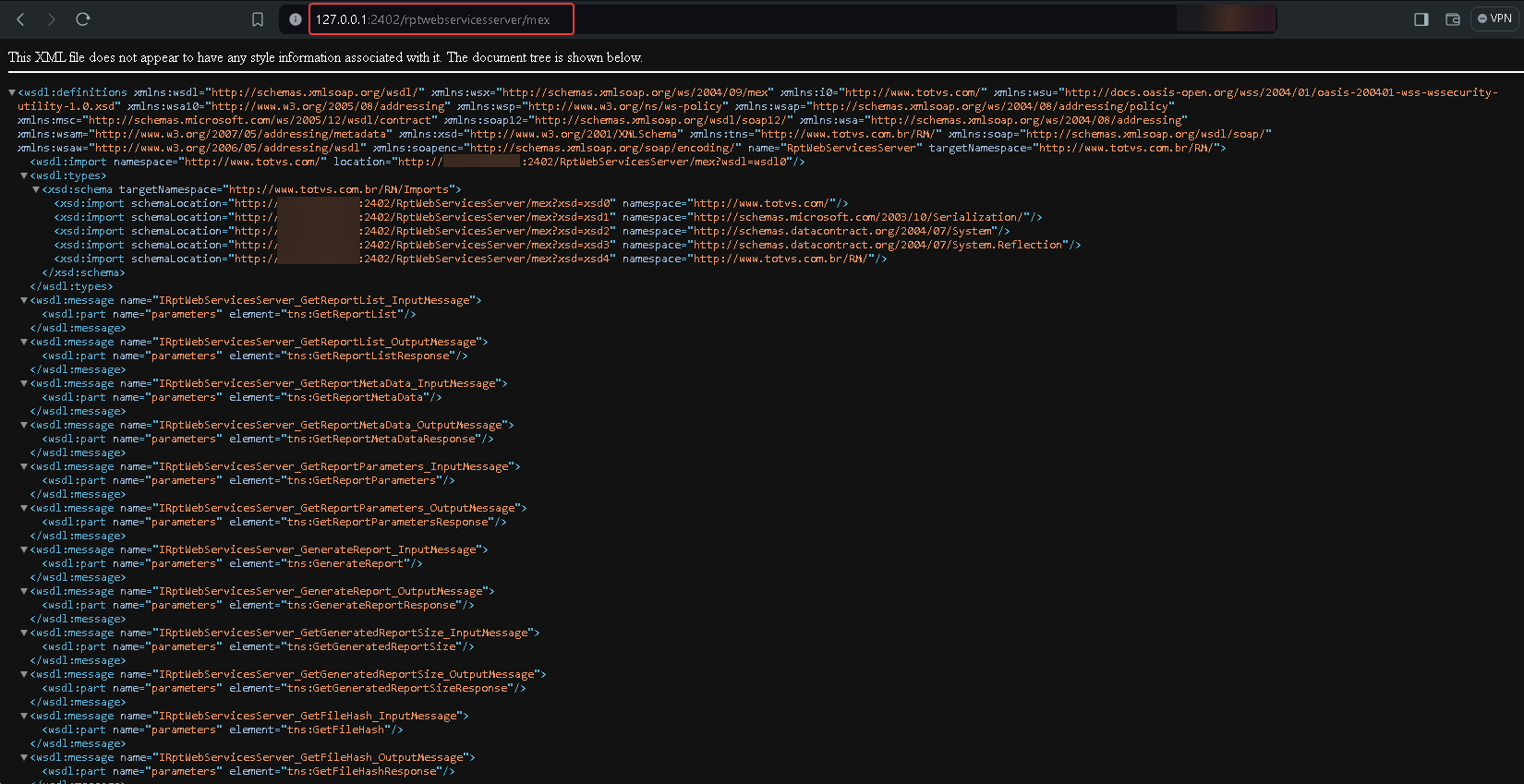
Task: Collapse the wsdl:definitions root node
Action: 12,92
